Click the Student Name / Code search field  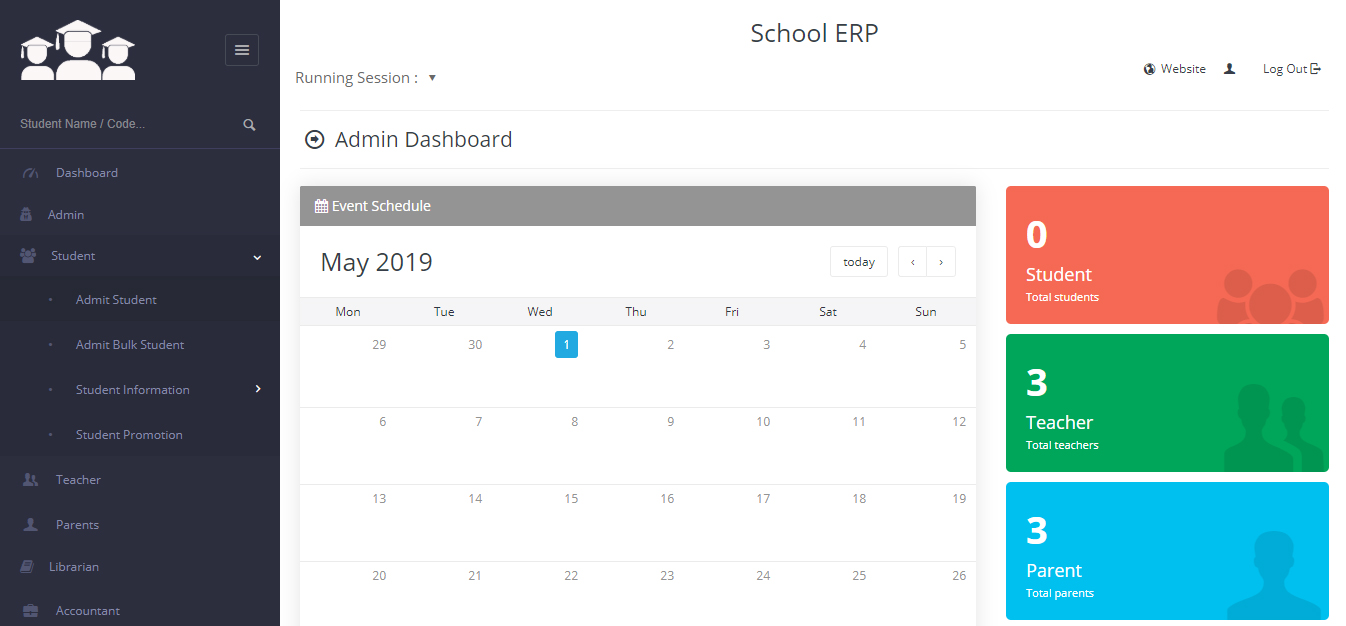coord(120,124)
